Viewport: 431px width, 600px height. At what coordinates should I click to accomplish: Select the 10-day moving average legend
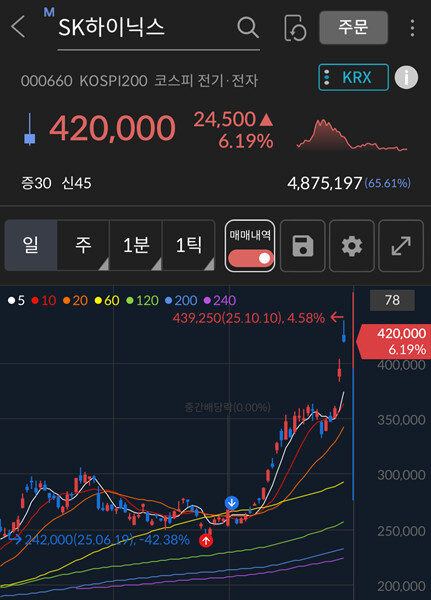point(44,300)
